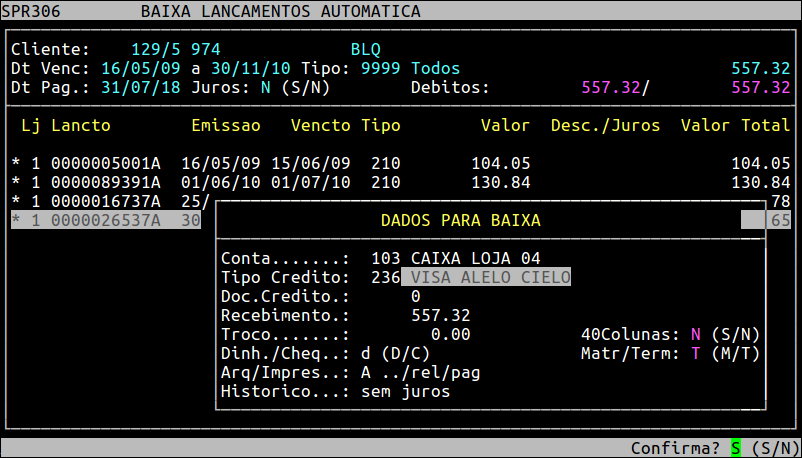The height and width of the screenshot is (458, 802).
Task: Select the Troco value 0.00
Action: point(450,334)
